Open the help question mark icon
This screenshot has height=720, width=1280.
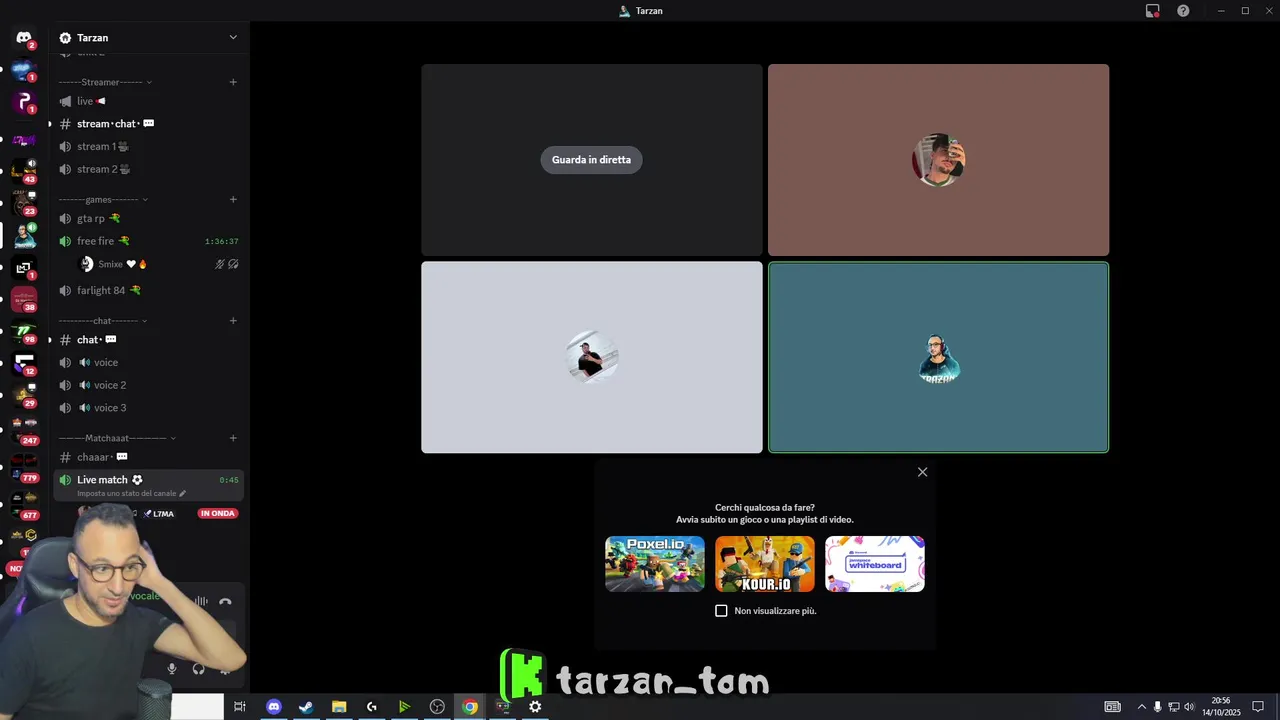(x=1183, y=11)
